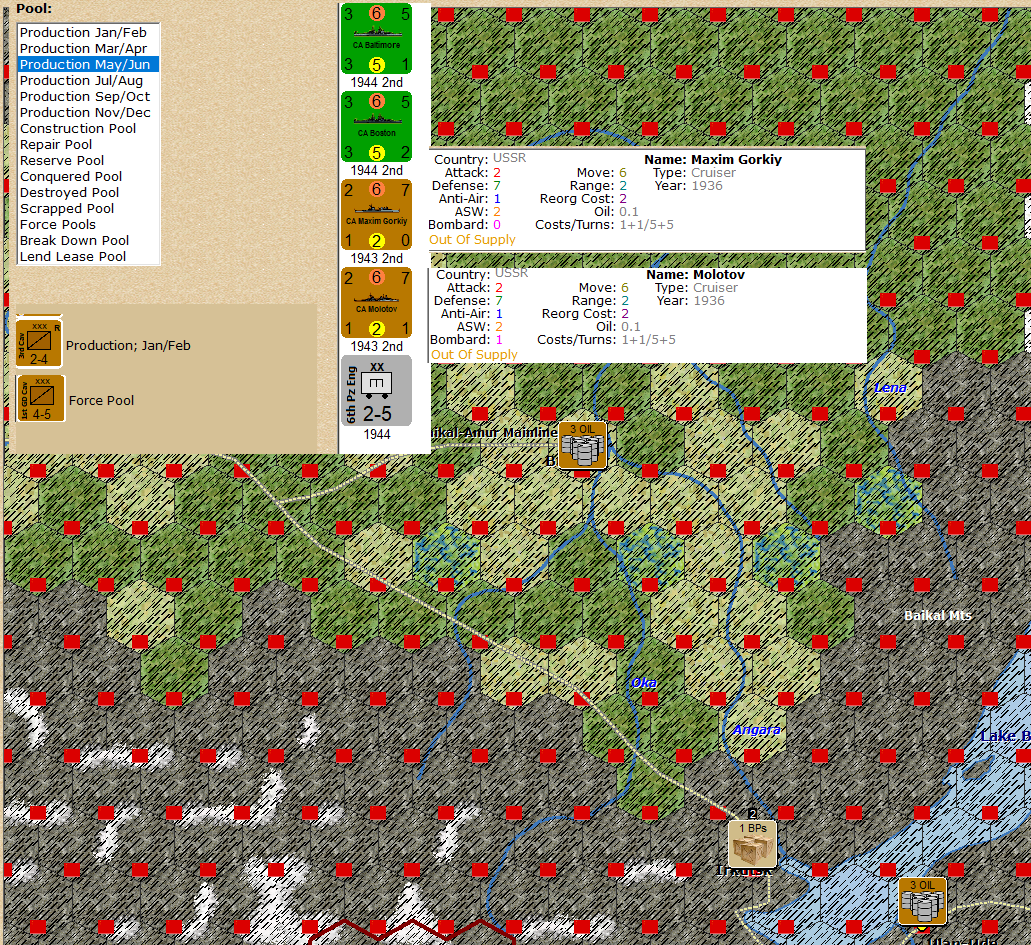This screenshot has width=1031, height=945.
Task: View the Destroyed Pool
Action: pos(88,193)
